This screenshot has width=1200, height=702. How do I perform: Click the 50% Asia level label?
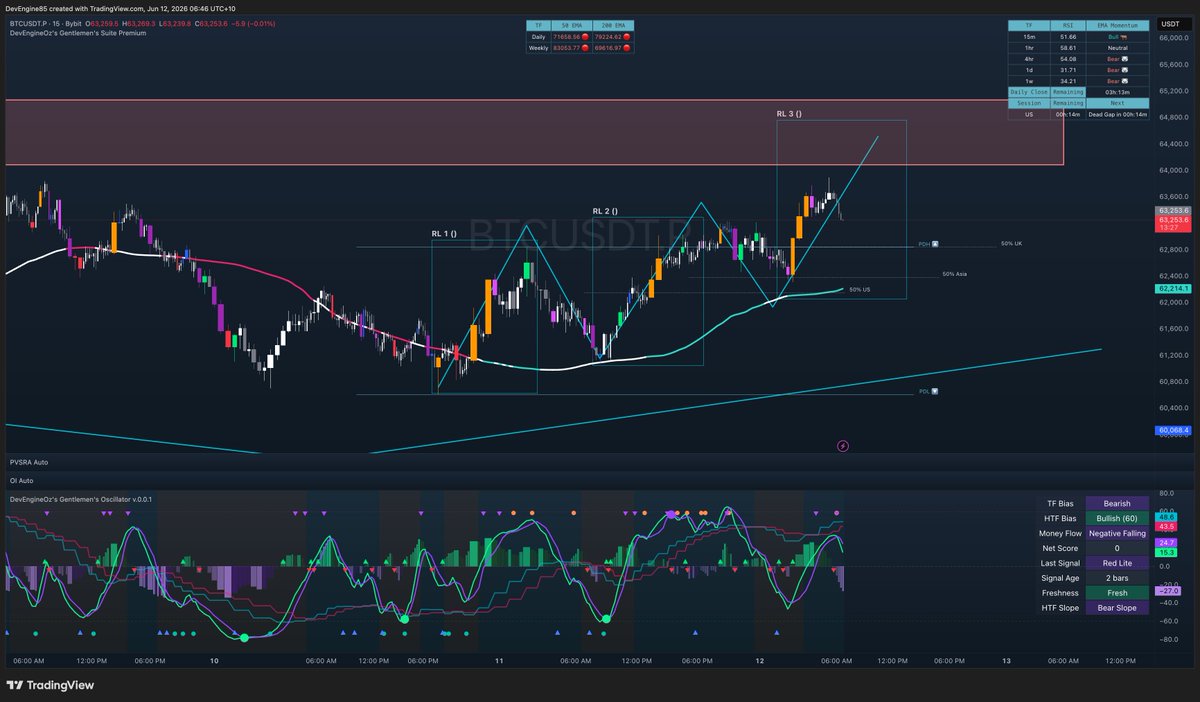pos(954,274)
